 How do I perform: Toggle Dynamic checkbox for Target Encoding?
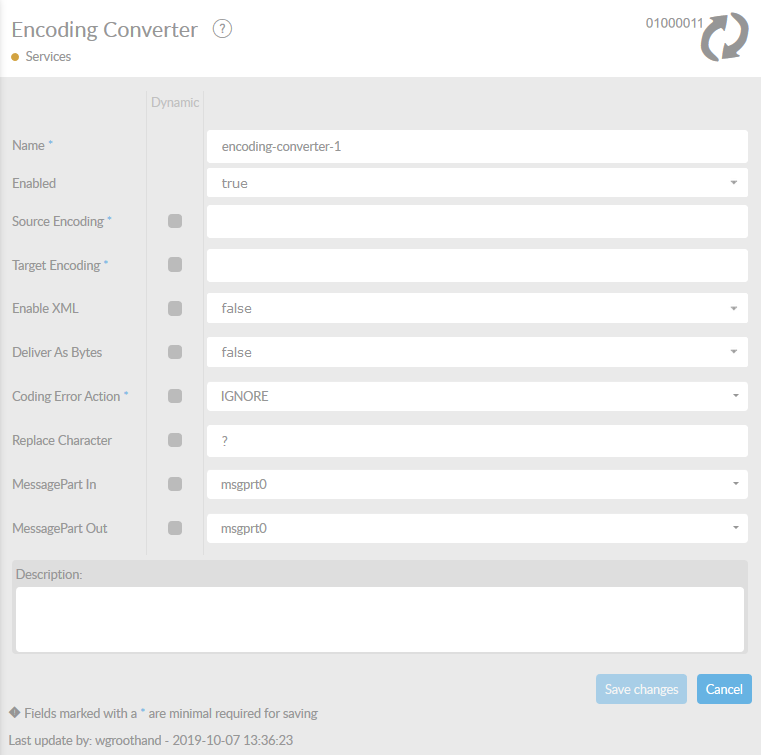click(x=175, y=265)
